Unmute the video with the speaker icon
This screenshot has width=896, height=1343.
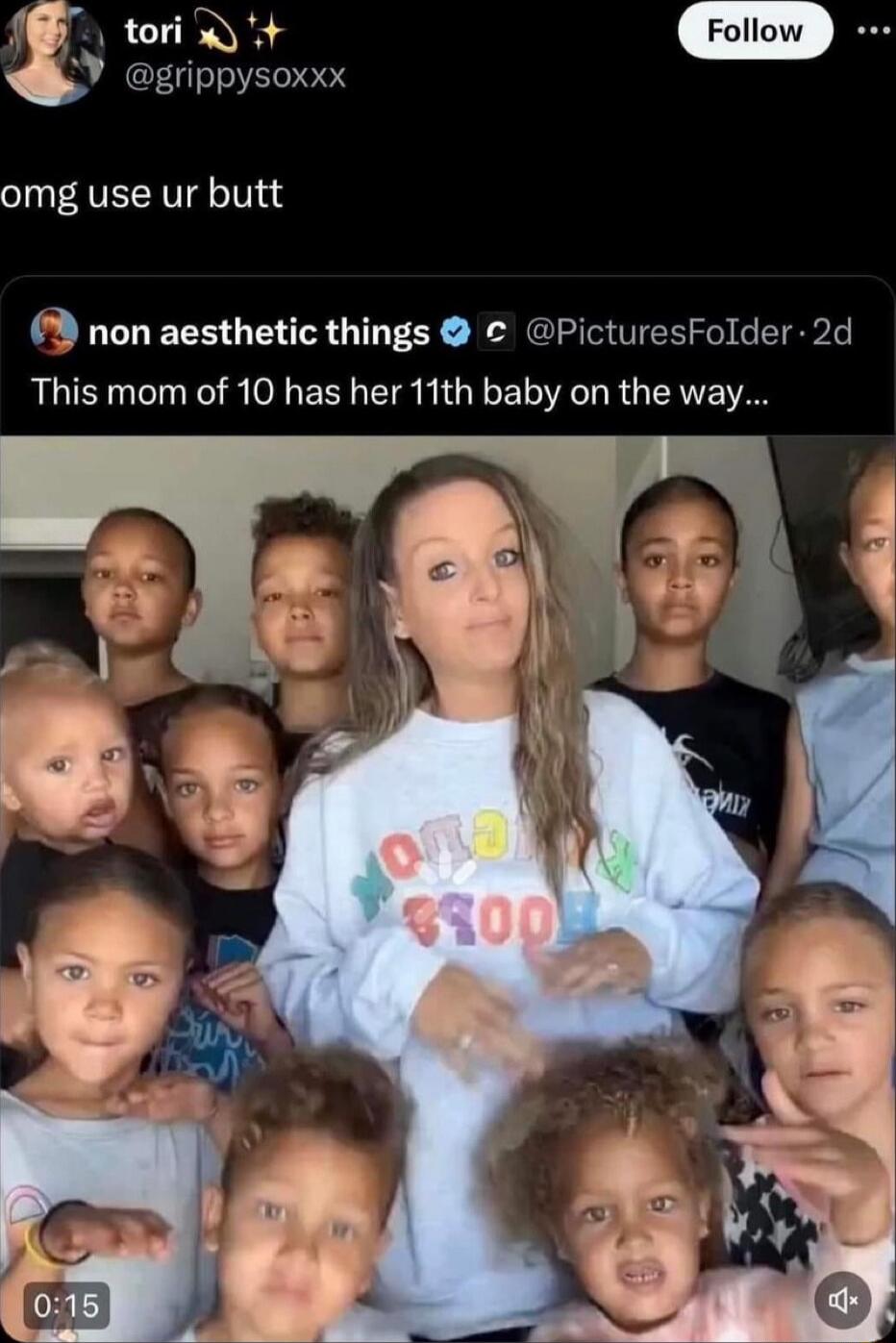[843, 1301]
